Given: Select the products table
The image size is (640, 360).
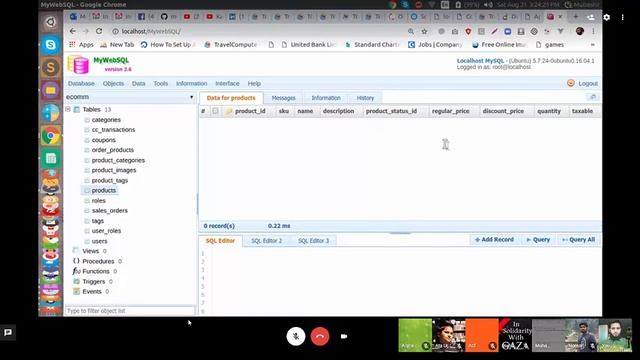Looking at the screenshot, I should point(104,190).
